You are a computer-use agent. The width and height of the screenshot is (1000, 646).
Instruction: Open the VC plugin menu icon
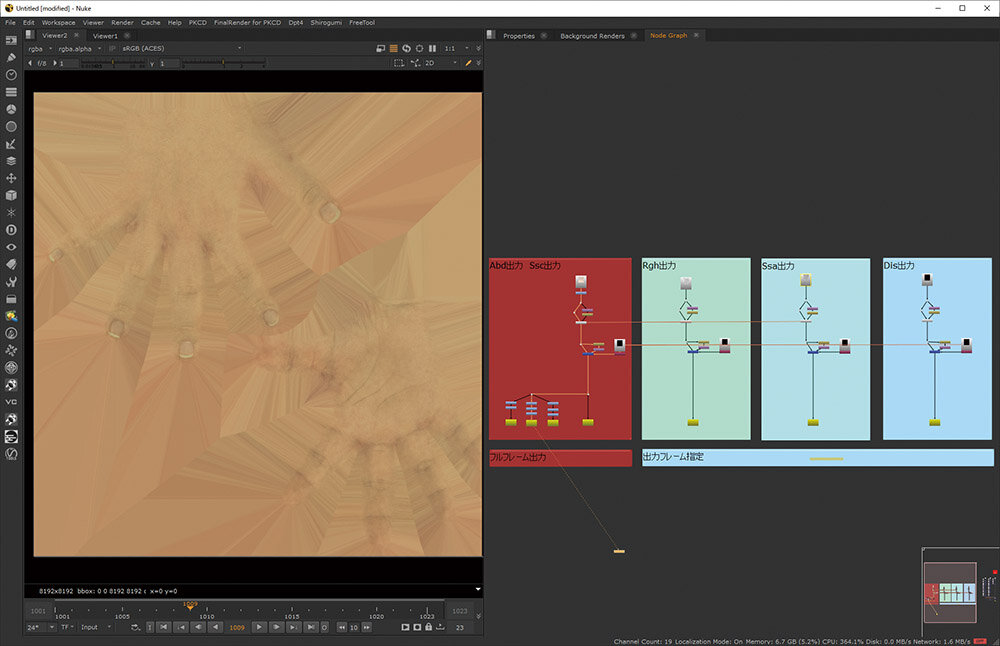point(11,402)
